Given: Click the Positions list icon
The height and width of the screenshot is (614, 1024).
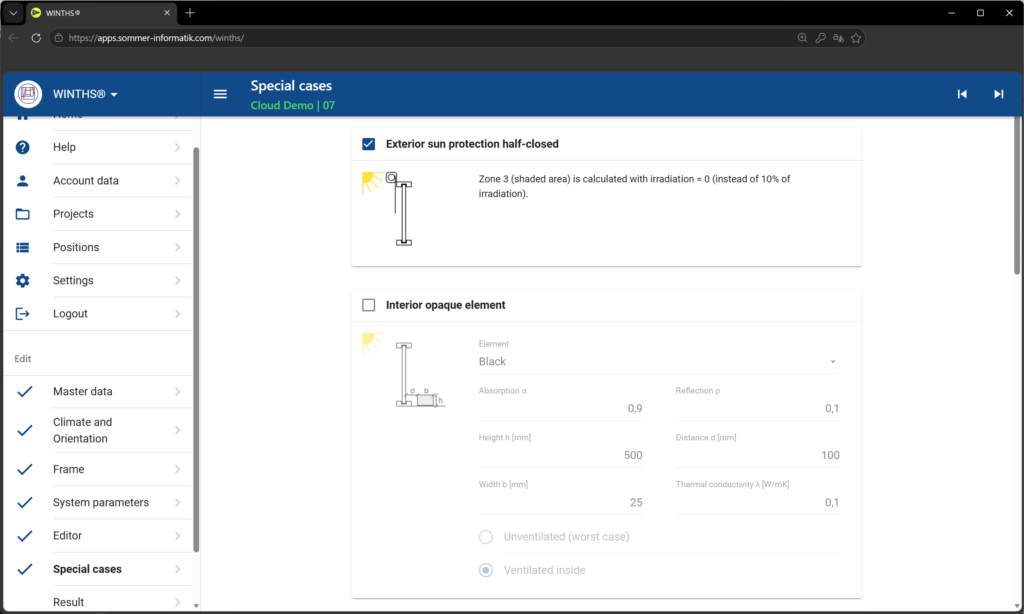Looking at the screenshot, I should coord(23,248).
